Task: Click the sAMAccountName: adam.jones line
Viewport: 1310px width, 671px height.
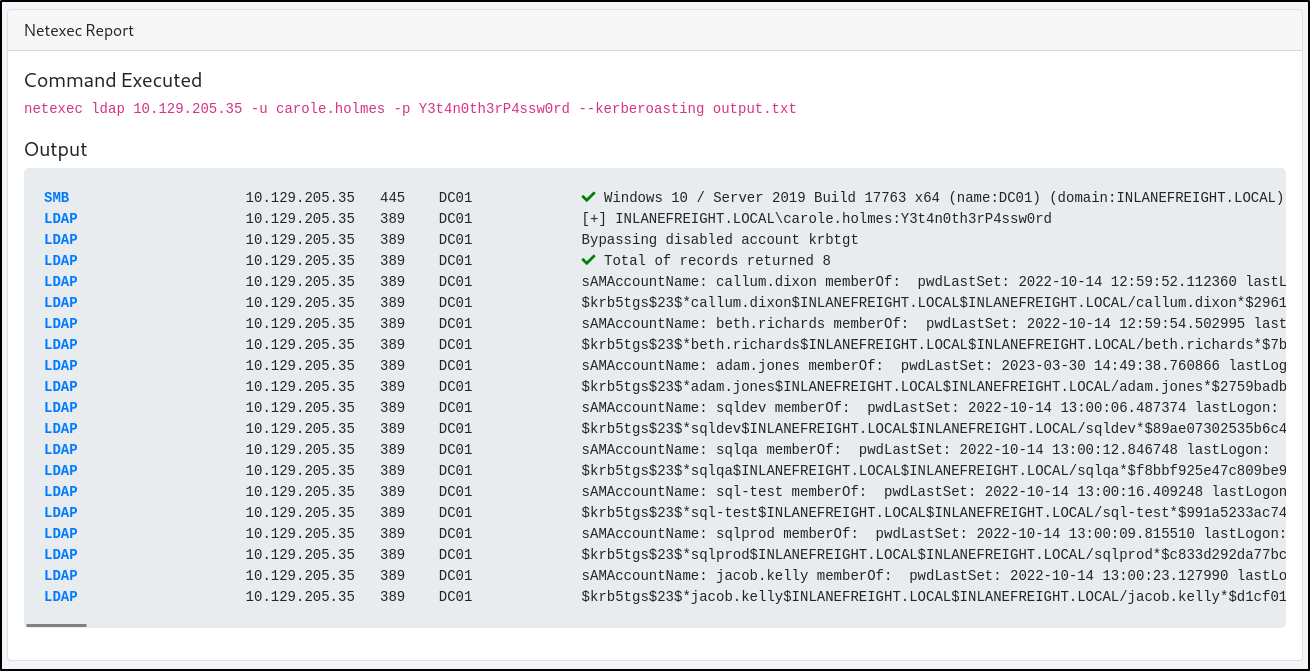Action: click(933, 366)
